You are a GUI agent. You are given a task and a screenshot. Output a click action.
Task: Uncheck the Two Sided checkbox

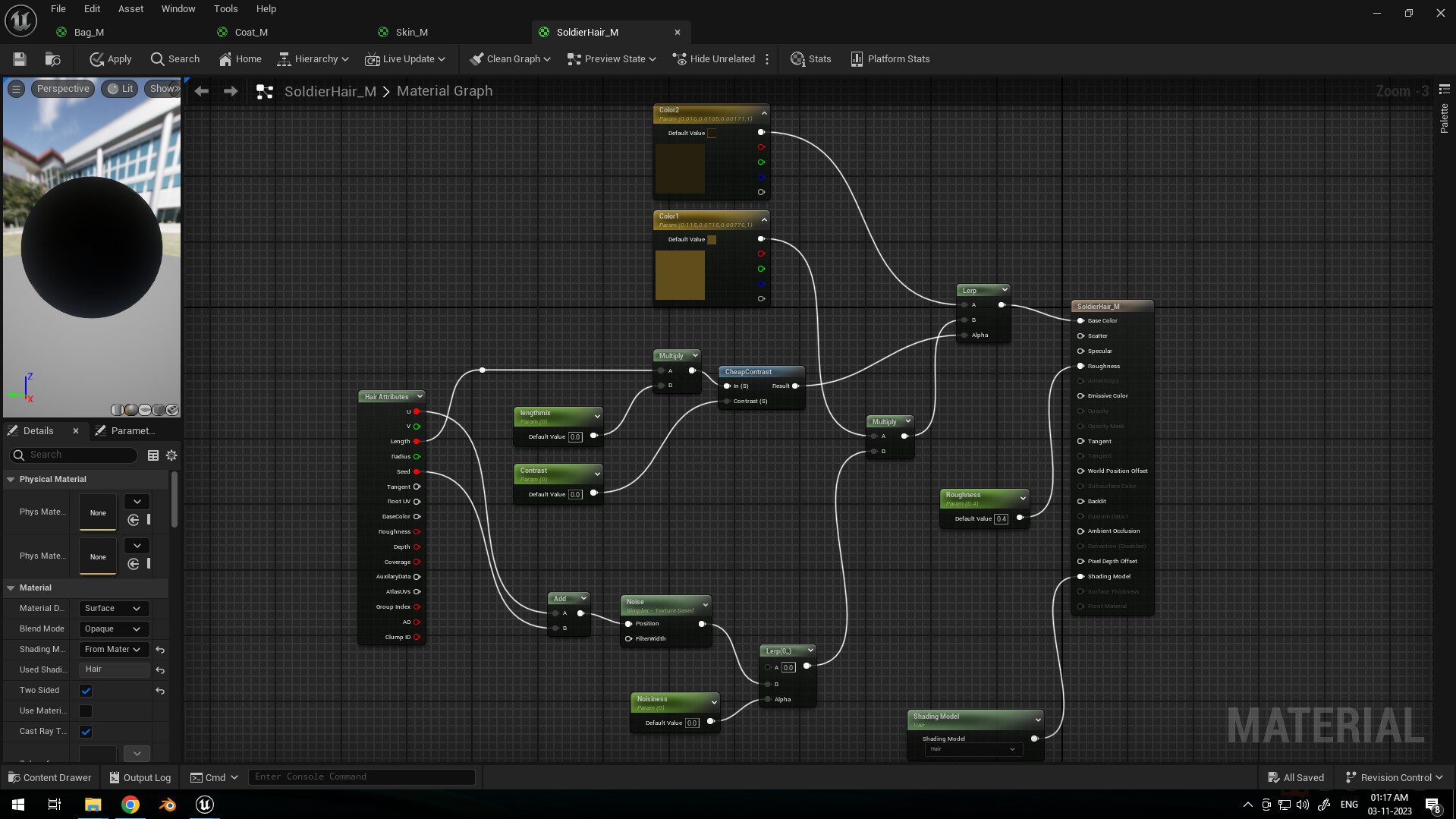point(86,691)
